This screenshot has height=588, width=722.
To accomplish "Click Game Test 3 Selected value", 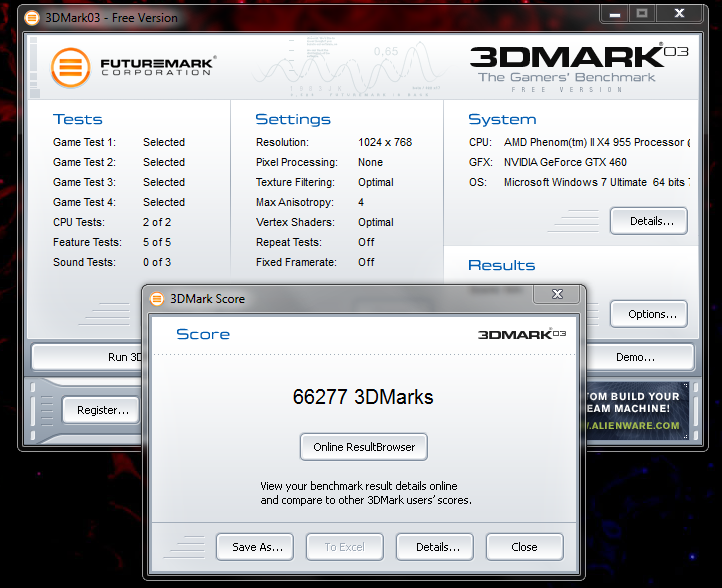I will tap(164, 182).
